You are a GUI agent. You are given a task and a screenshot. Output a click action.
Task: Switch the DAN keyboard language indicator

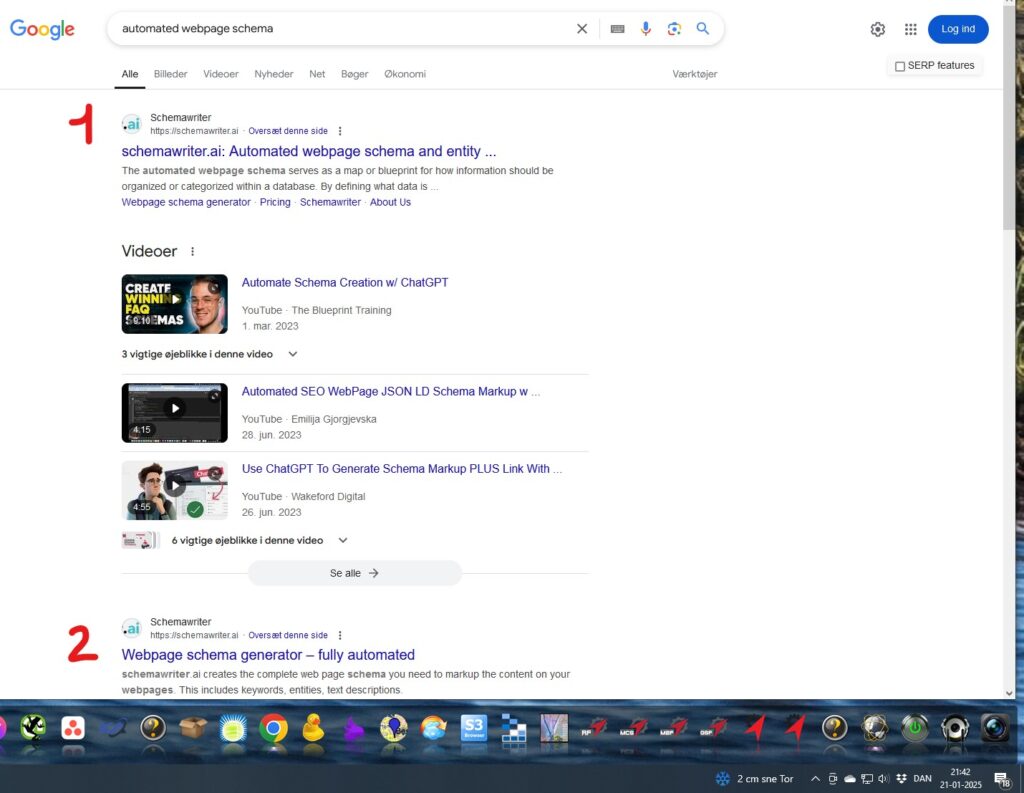click(922, 779)
